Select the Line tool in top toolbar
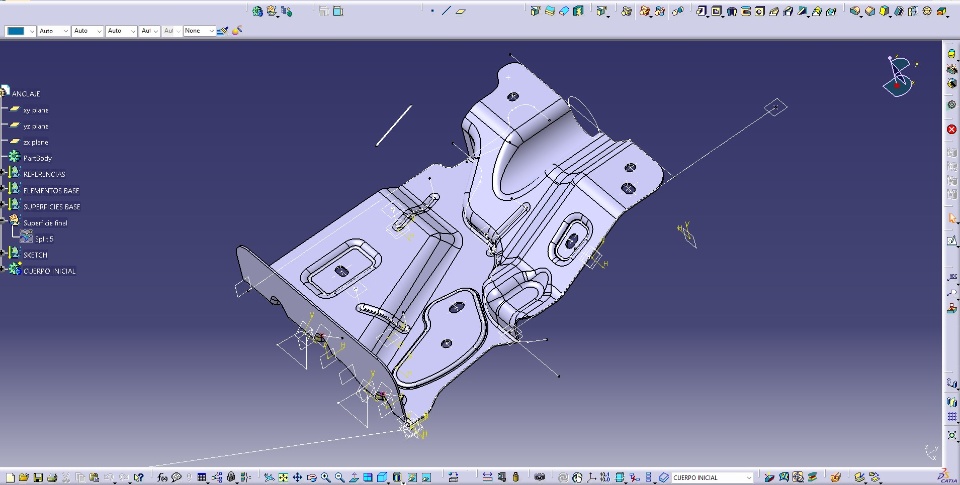This screenshot has width=960, height=485. [446, 10]
